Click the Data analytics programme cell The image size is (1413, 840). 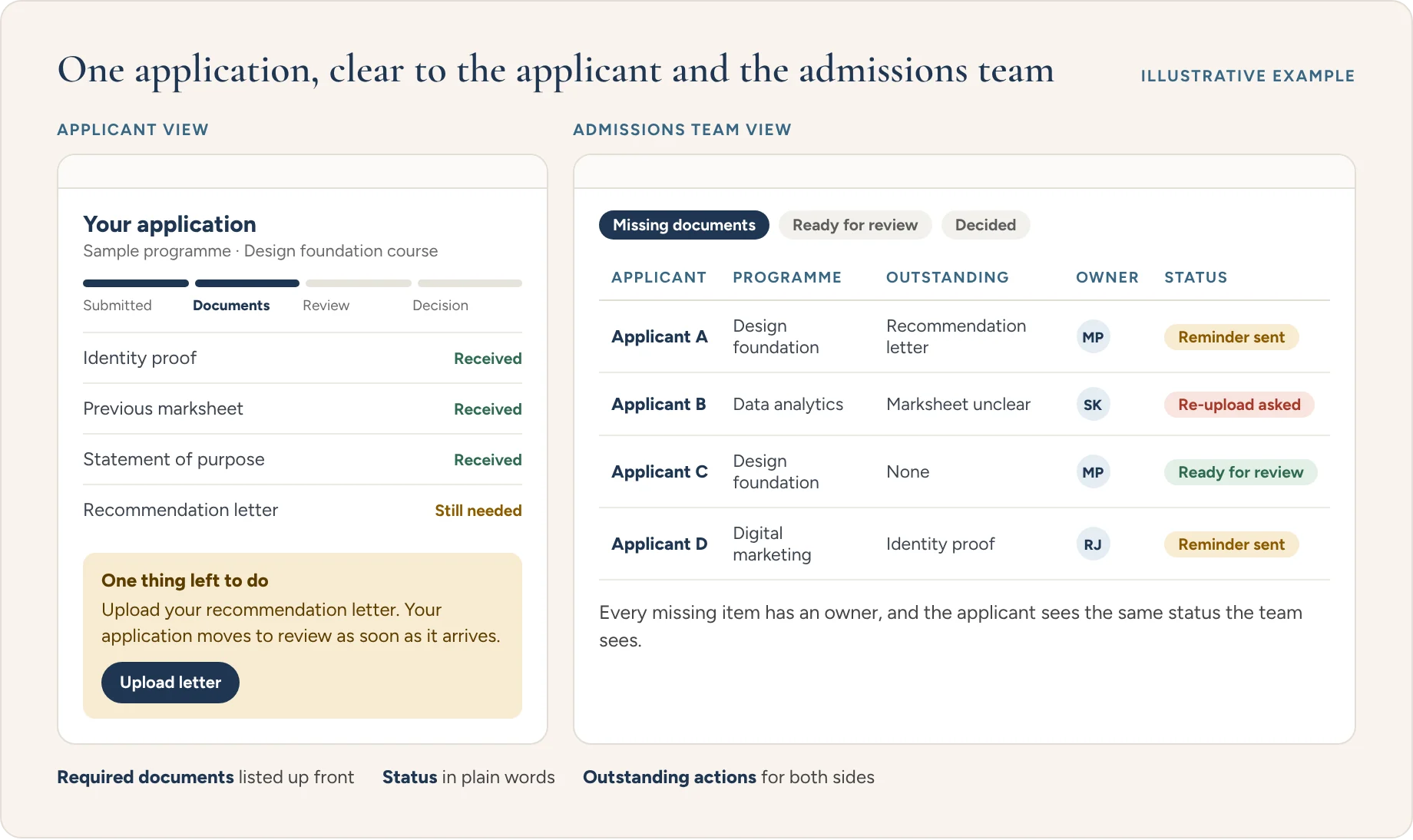click(x=788, y=405)
